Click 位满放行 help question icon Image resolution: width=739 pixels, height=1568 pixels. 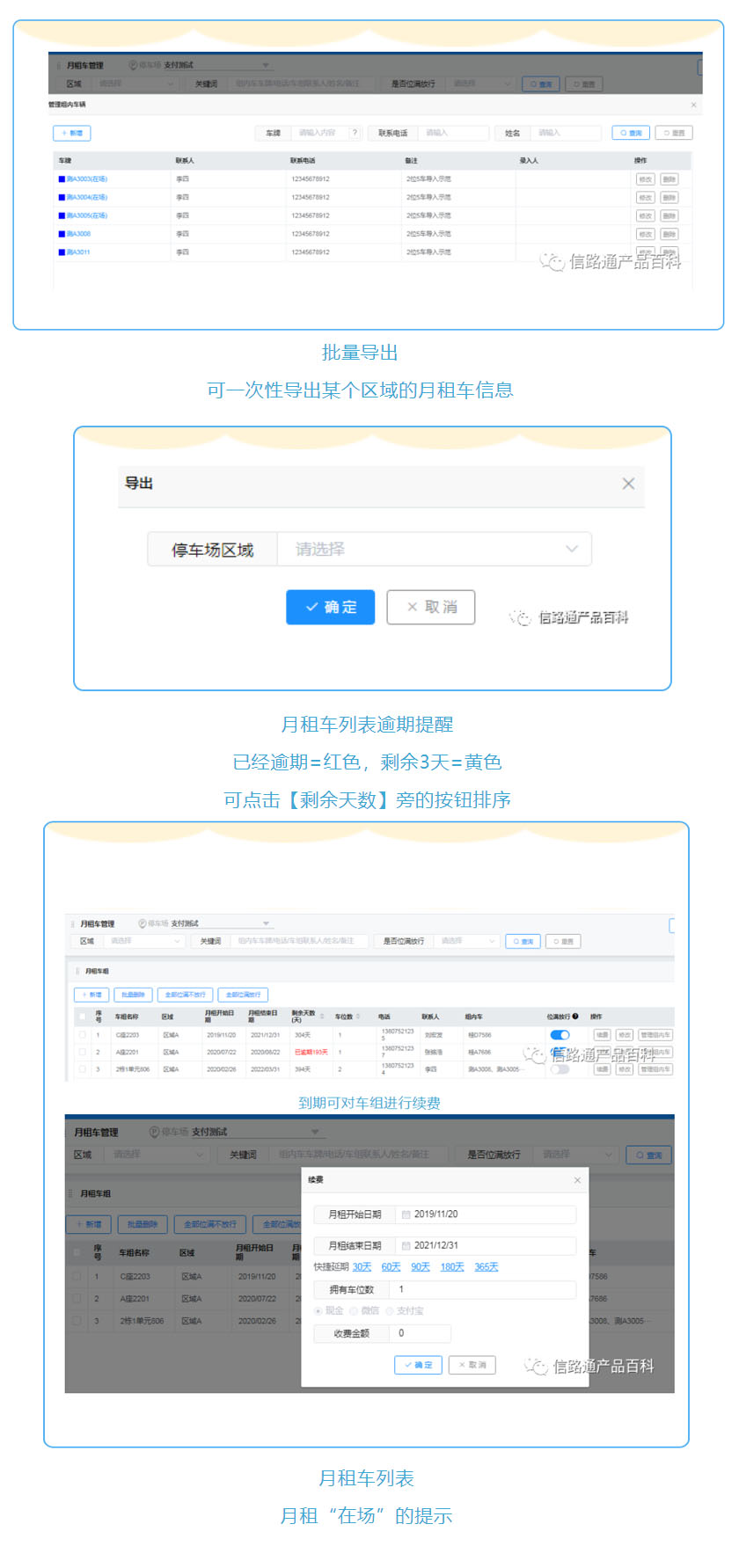[575, 1017]
